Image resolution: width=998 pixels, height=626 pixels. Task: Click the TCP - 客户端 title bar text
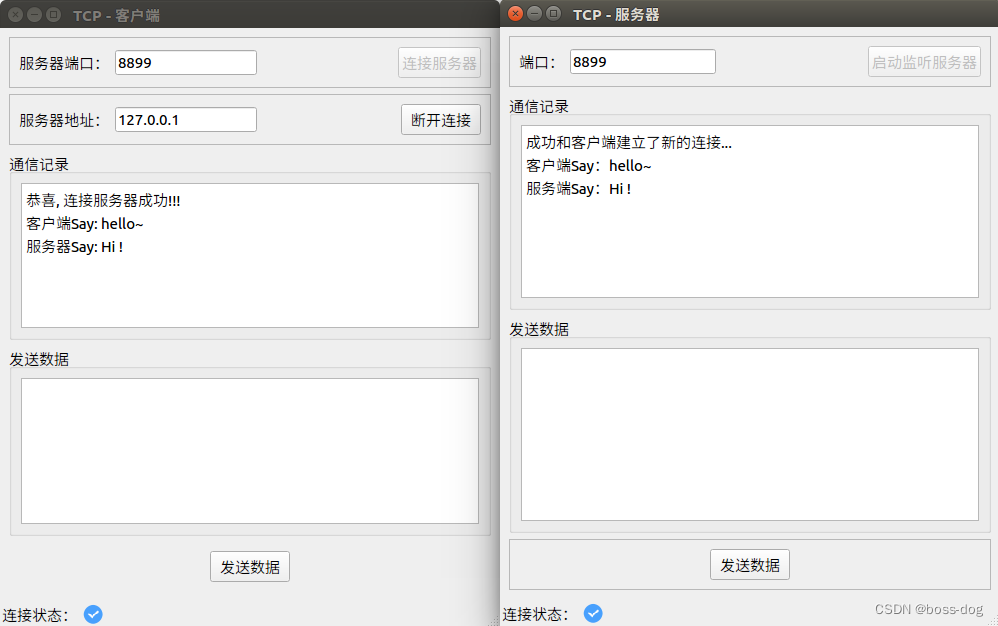coord(116,15)
